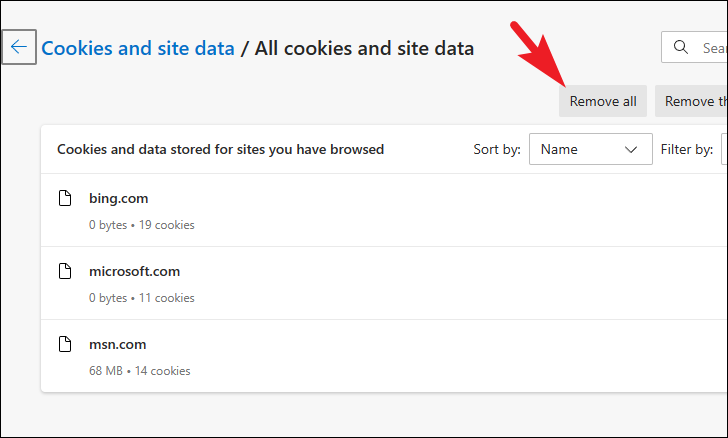Click the magnifier icon in the search box
Screen dimensions: 728x438
[681, 47]
